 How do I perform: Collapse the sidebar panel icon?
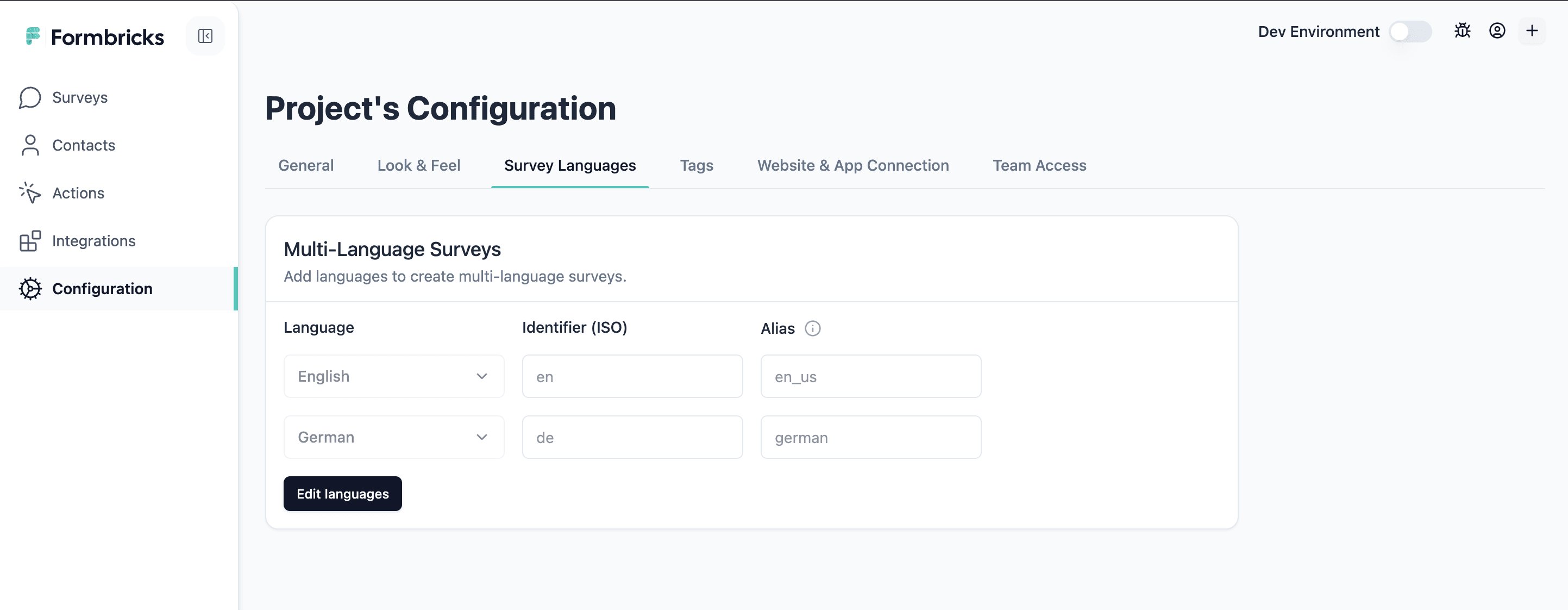[205, 36]
